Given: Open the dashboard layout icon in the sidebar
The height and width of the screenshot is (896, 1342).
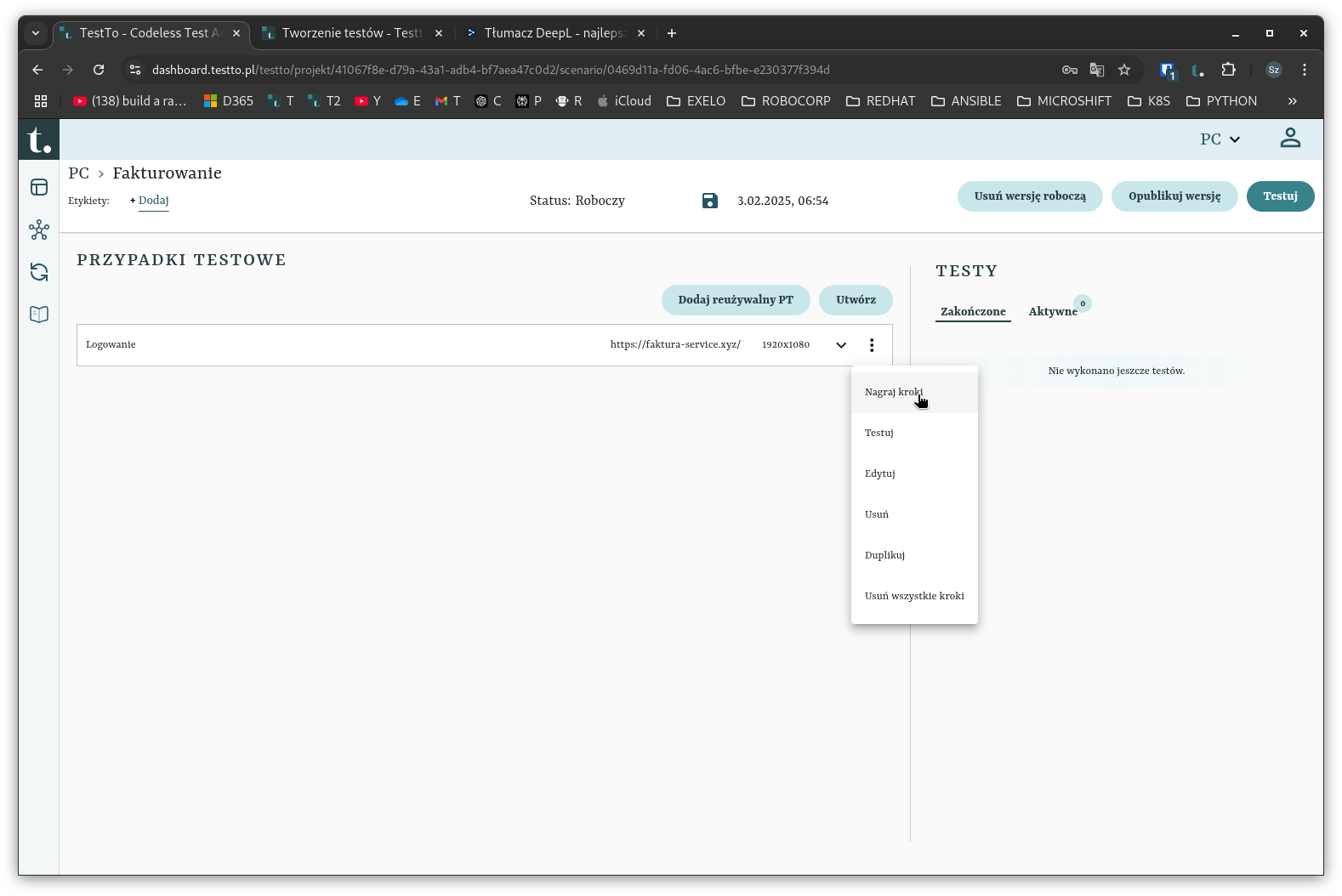Looking at the screenshot, I should point(39,187).
